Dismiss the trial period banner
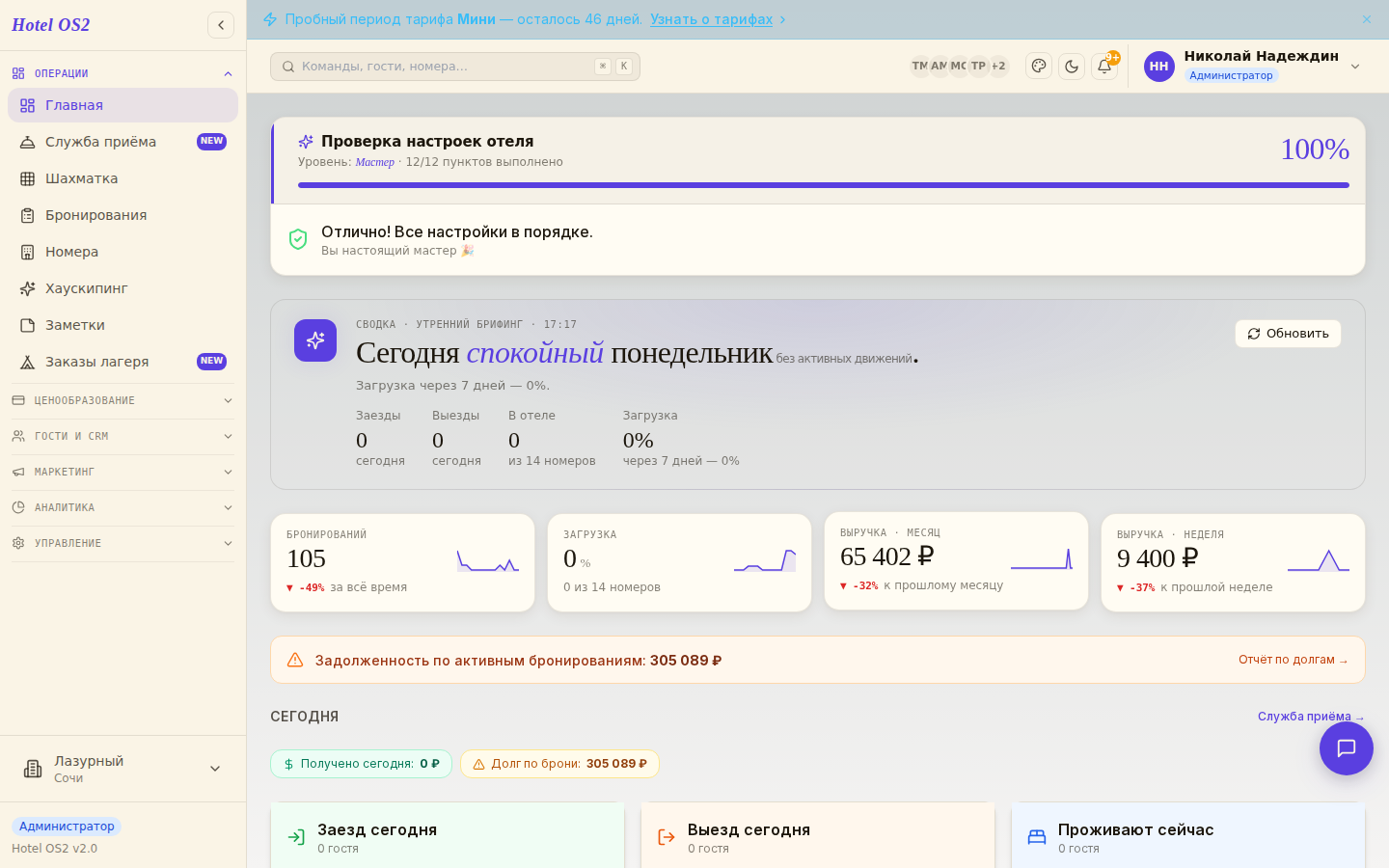1389x868 pixels. point(1367,19)
